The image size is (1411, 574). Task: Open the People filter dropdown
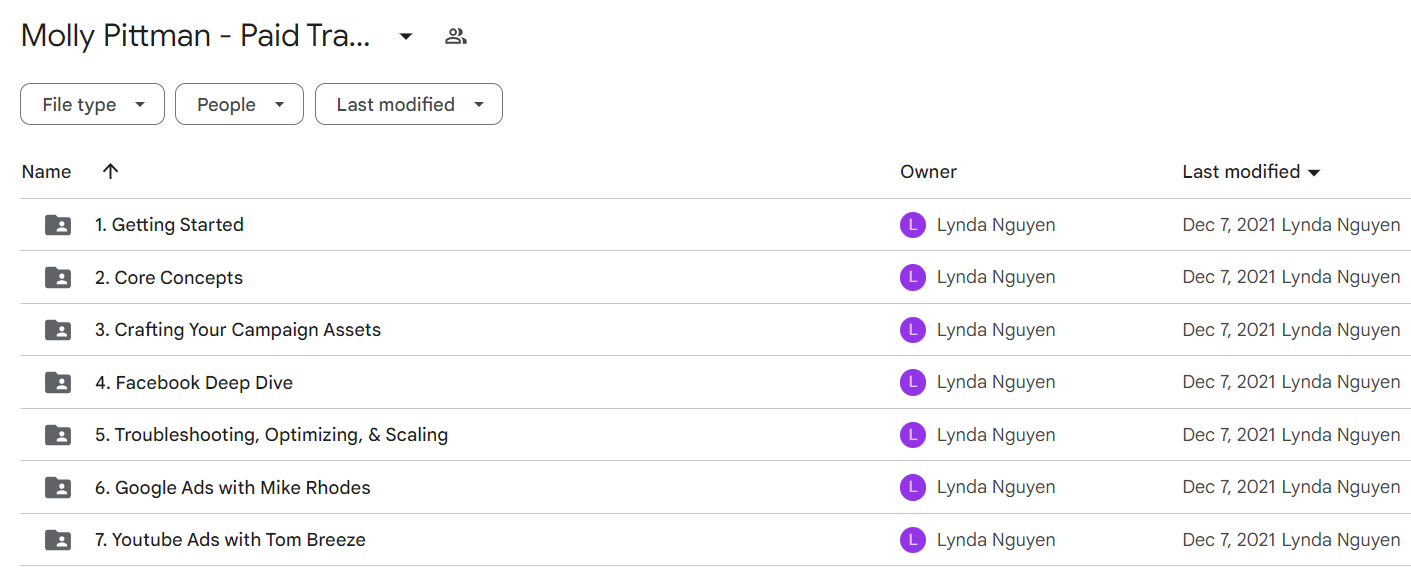tap(239, 104)
